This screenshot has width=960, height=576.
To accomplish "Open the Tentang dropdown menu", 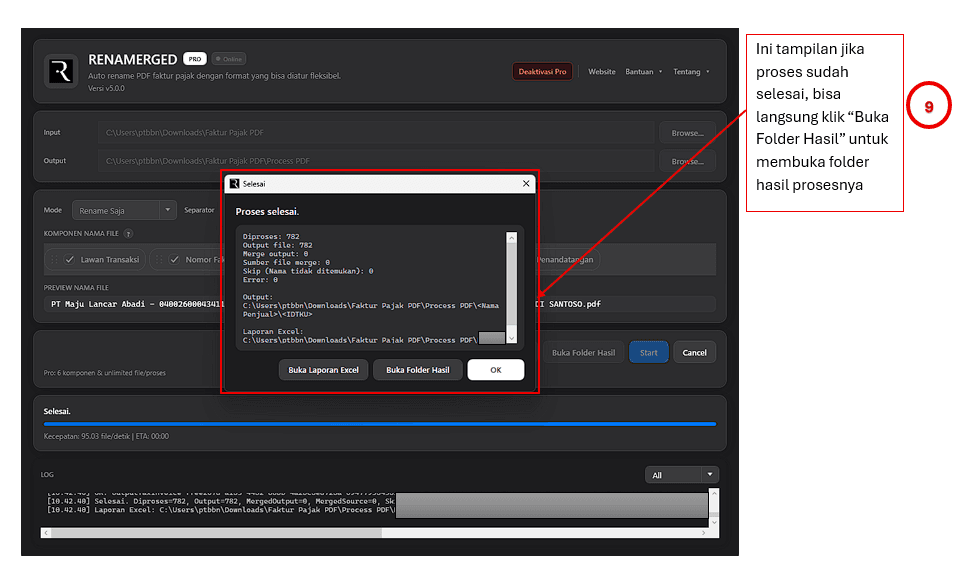I will (691, 72).
